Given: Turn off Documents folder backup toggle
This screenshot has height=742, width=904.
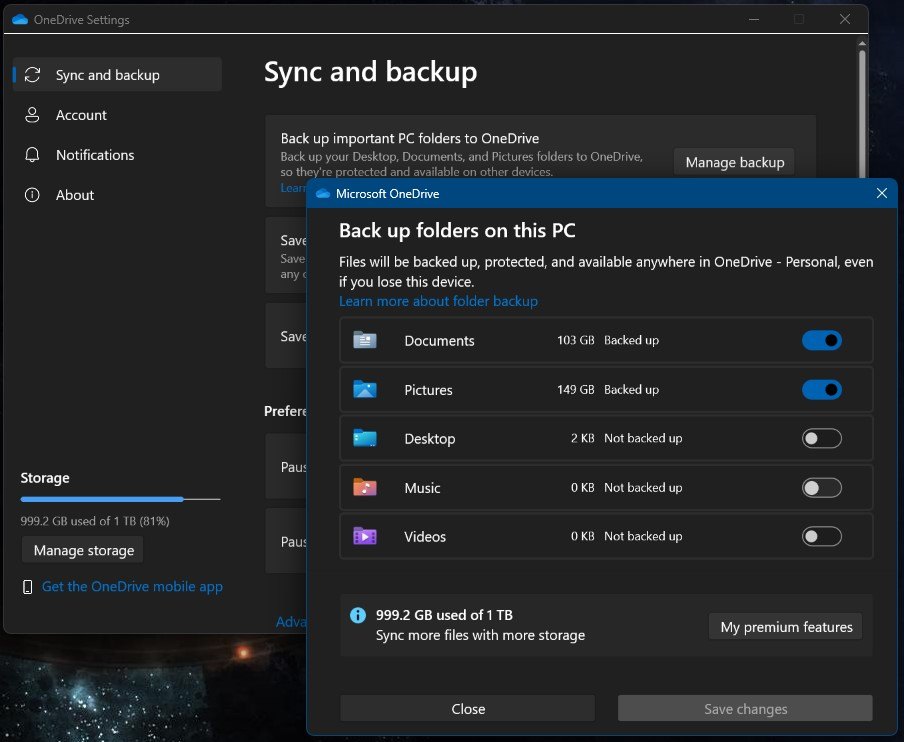Looking at the screenshot, I should tap(821, 341).
